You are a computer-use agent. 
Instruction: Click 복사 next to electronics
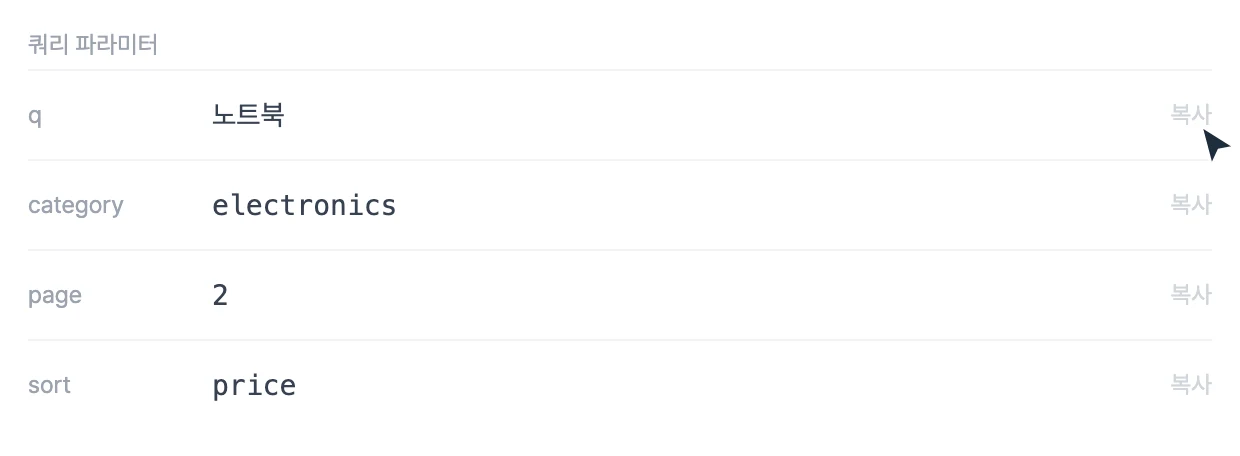pyautogui.click(x=1191, y=205)
